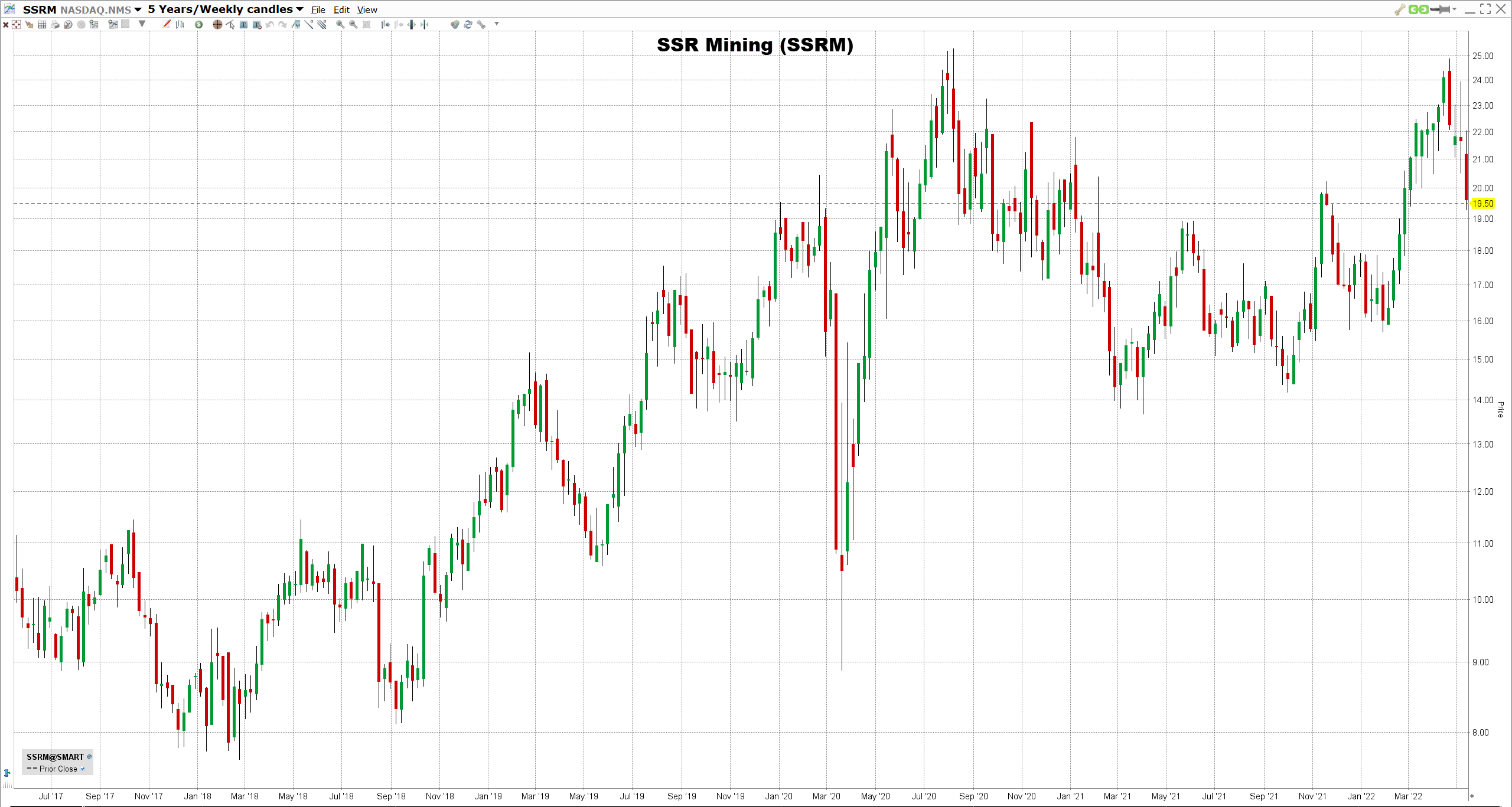
Task: Click the redo arrow icon
Action: (x=282, y=24)
